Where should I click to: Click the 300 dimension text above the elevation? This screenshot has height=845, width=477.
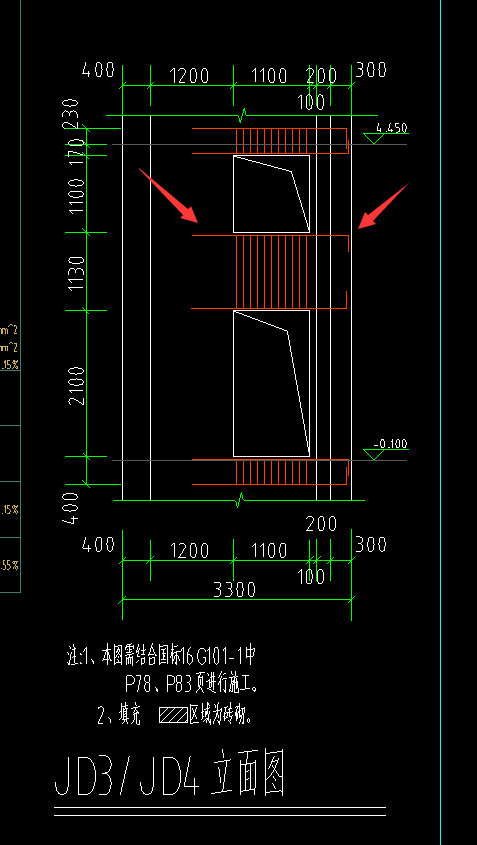tap(371, 70)
